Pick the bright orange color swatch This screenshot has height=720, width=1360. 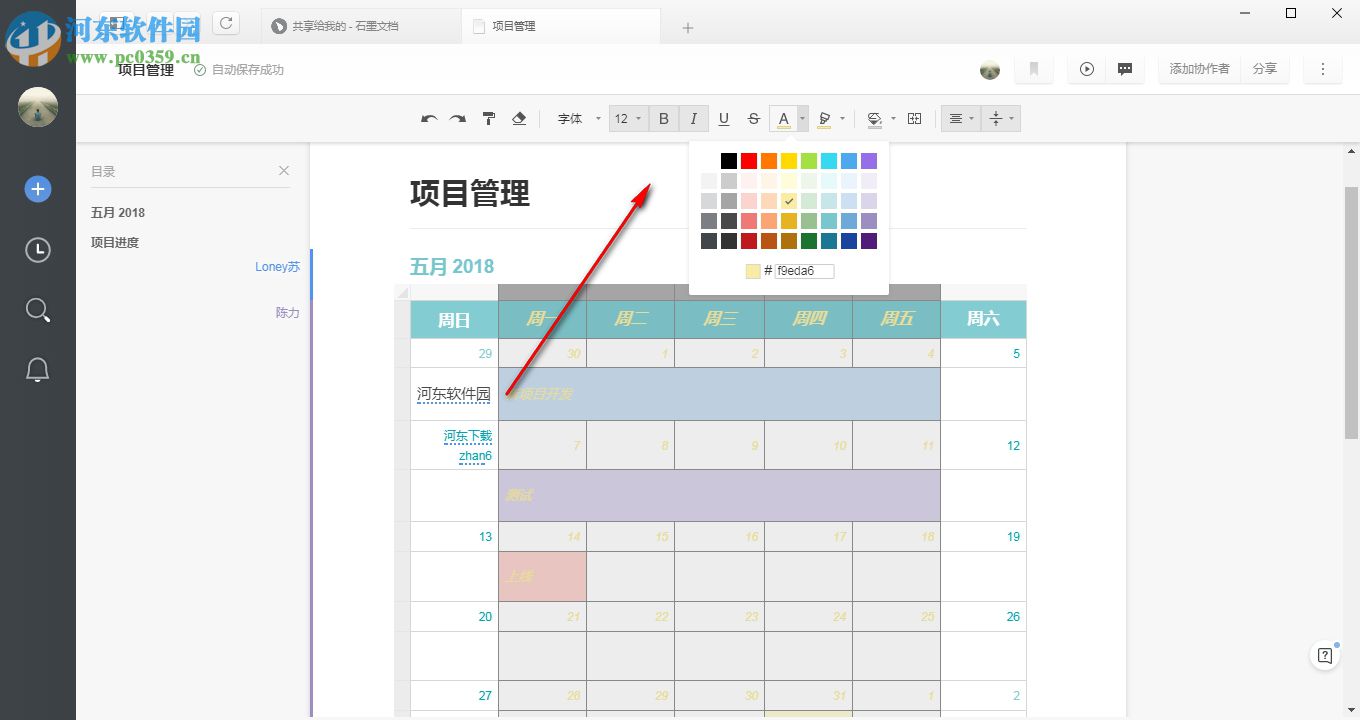[x=769, y=161]
